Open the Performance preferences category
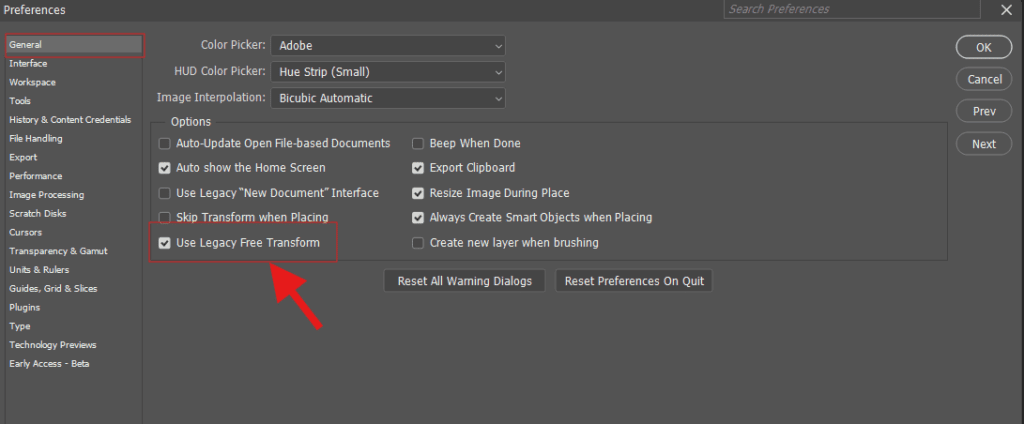The image size is (1024, 424). pyautogui.click(x=36, y=176)
